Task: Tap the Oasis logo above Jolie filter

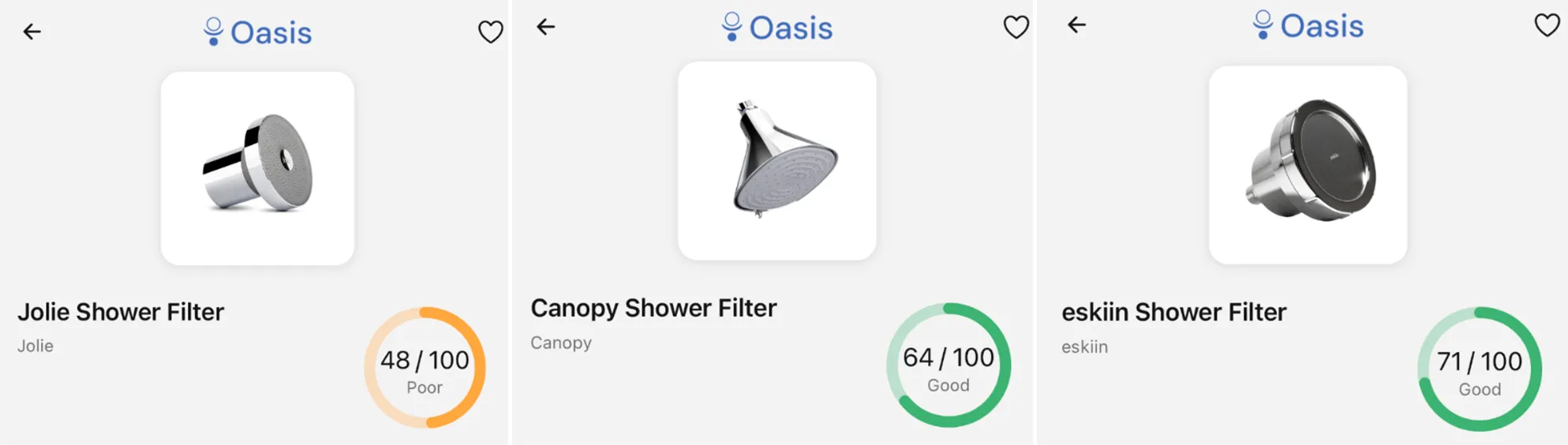Action: [x=257, y=32]
